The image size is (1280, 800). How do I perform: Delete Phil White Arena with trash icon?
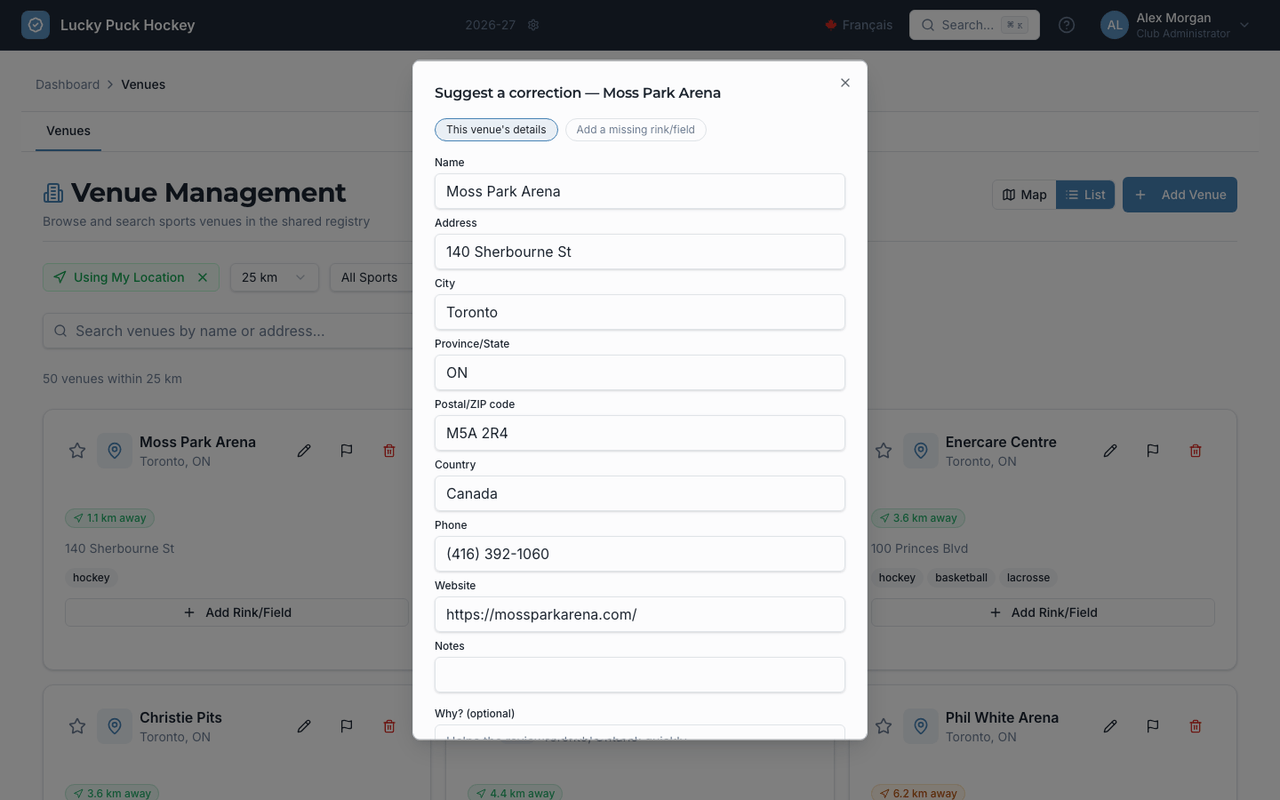(1195, 727)
